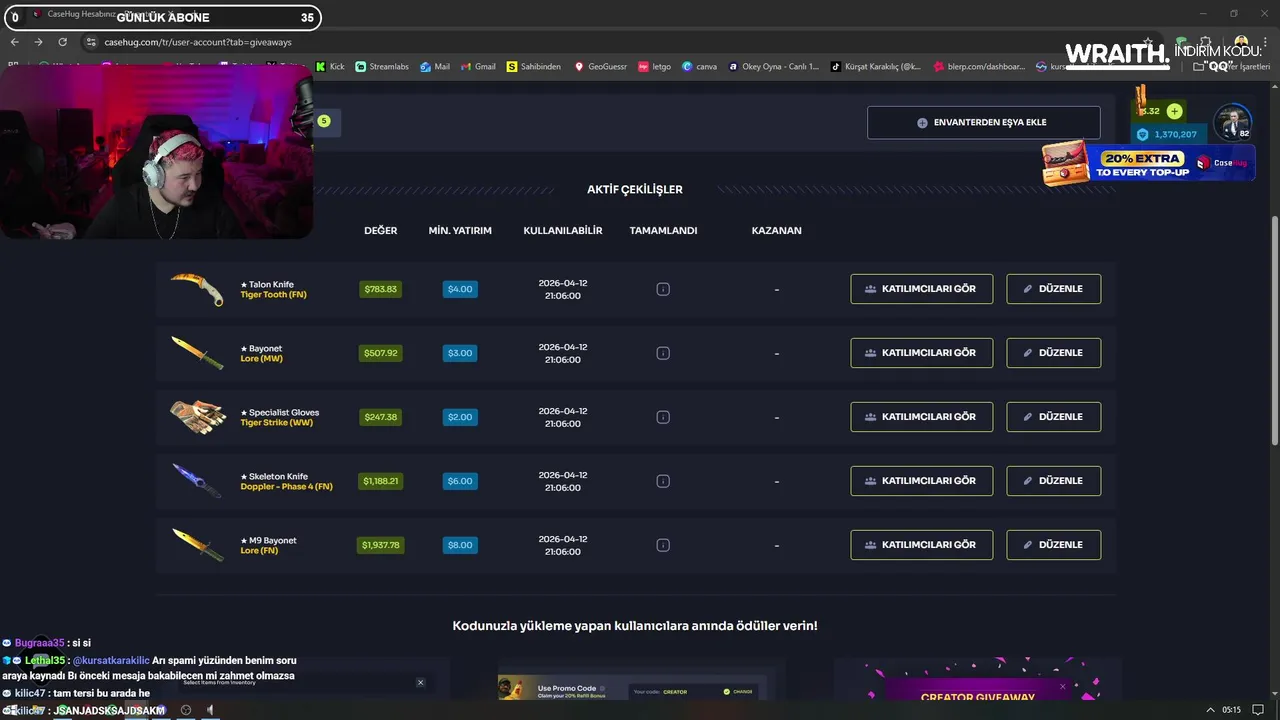Open the letgo bookmark

pos(655,66)
